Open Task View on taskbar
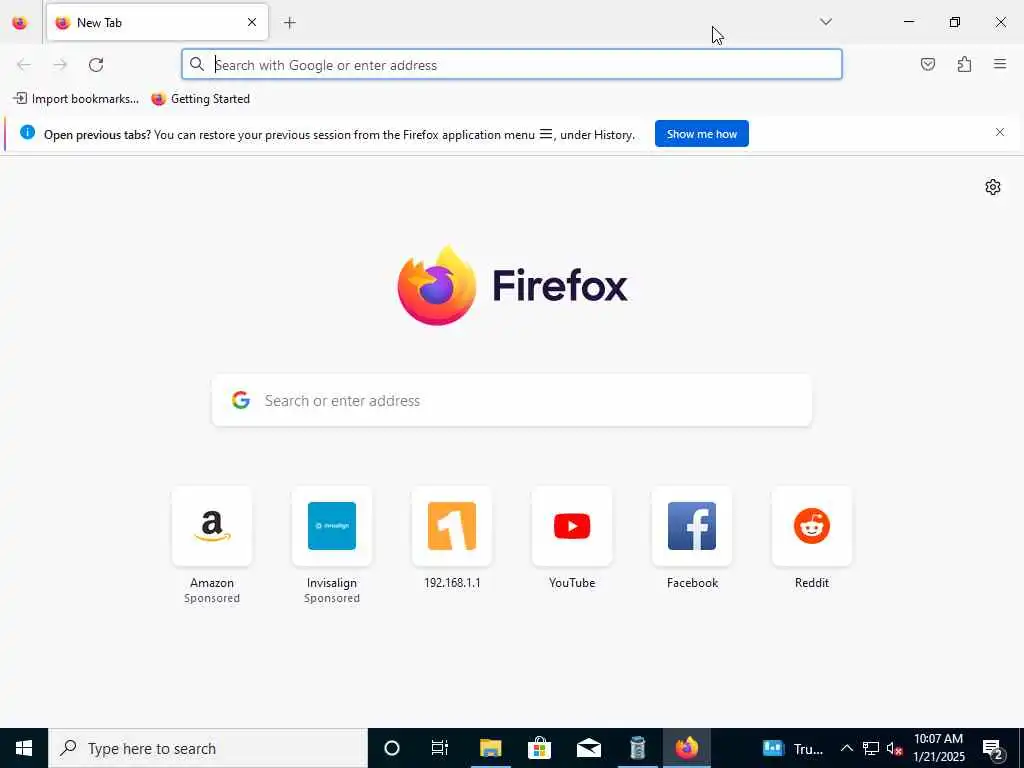 [x=440, y=748]
